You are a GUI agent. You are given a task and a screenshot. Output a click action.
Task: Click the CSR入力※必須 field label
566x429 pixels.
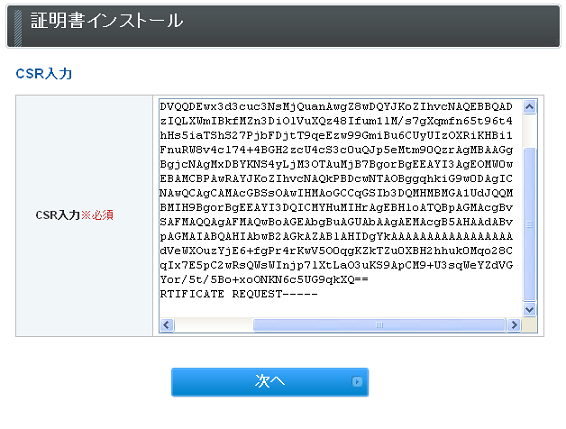coord(74,215)
